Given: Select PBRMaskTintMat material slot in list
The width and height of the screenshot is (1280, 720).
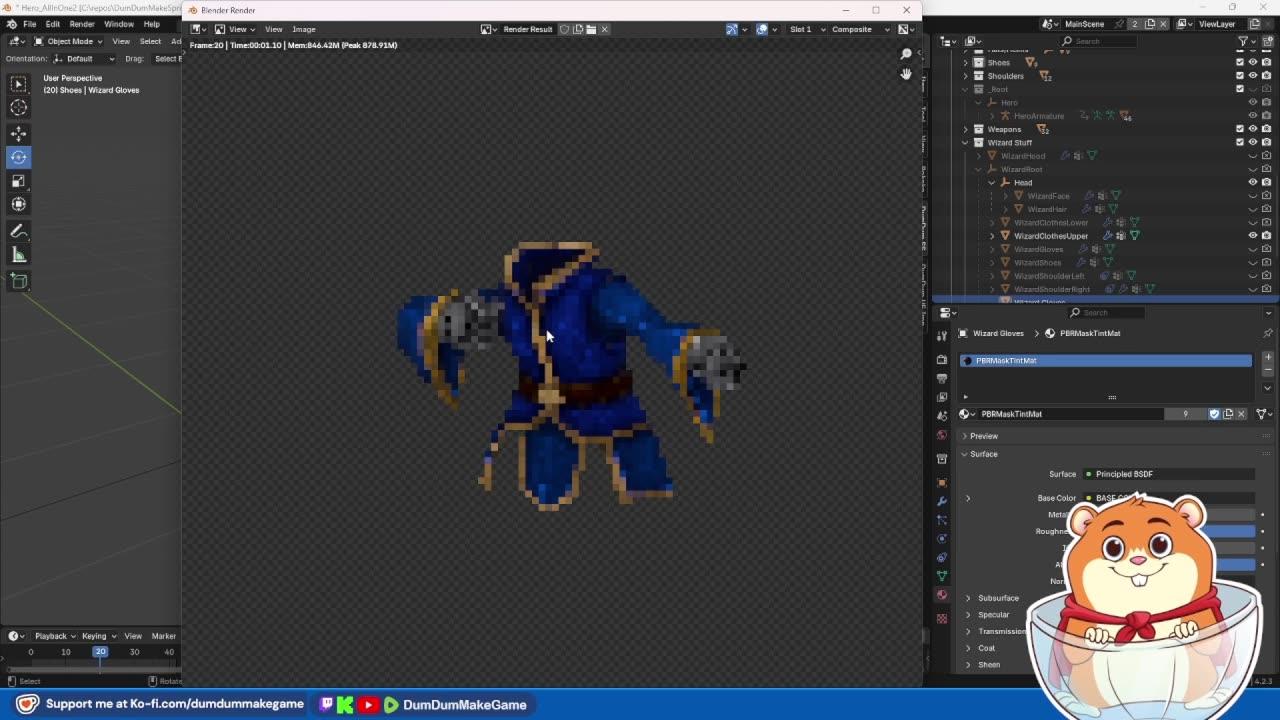Looking at the screenshot, I should coord(1106,360).
